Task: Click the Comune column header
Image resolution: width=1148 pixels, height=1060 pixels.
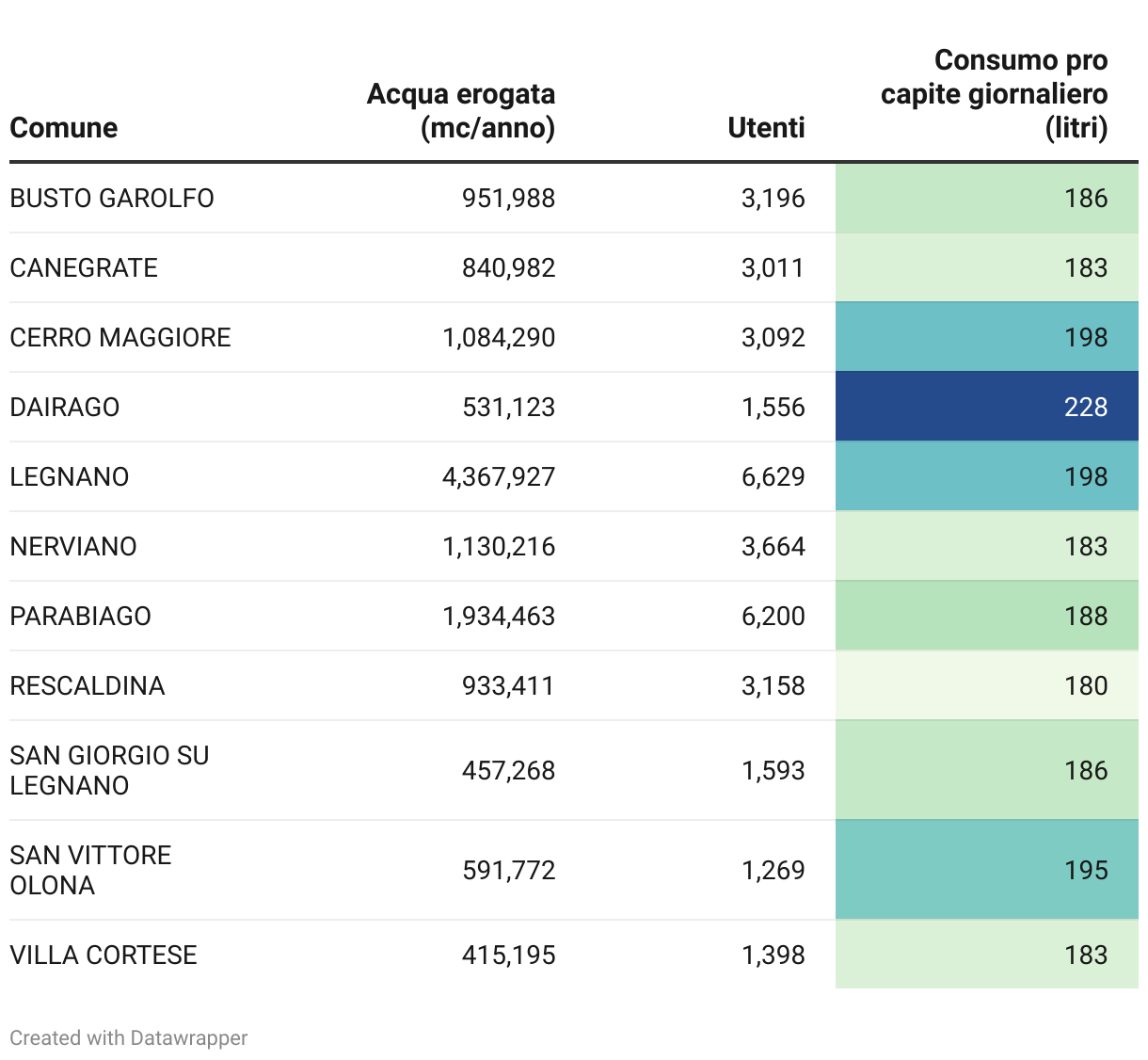Action: (x=64, y=128)
